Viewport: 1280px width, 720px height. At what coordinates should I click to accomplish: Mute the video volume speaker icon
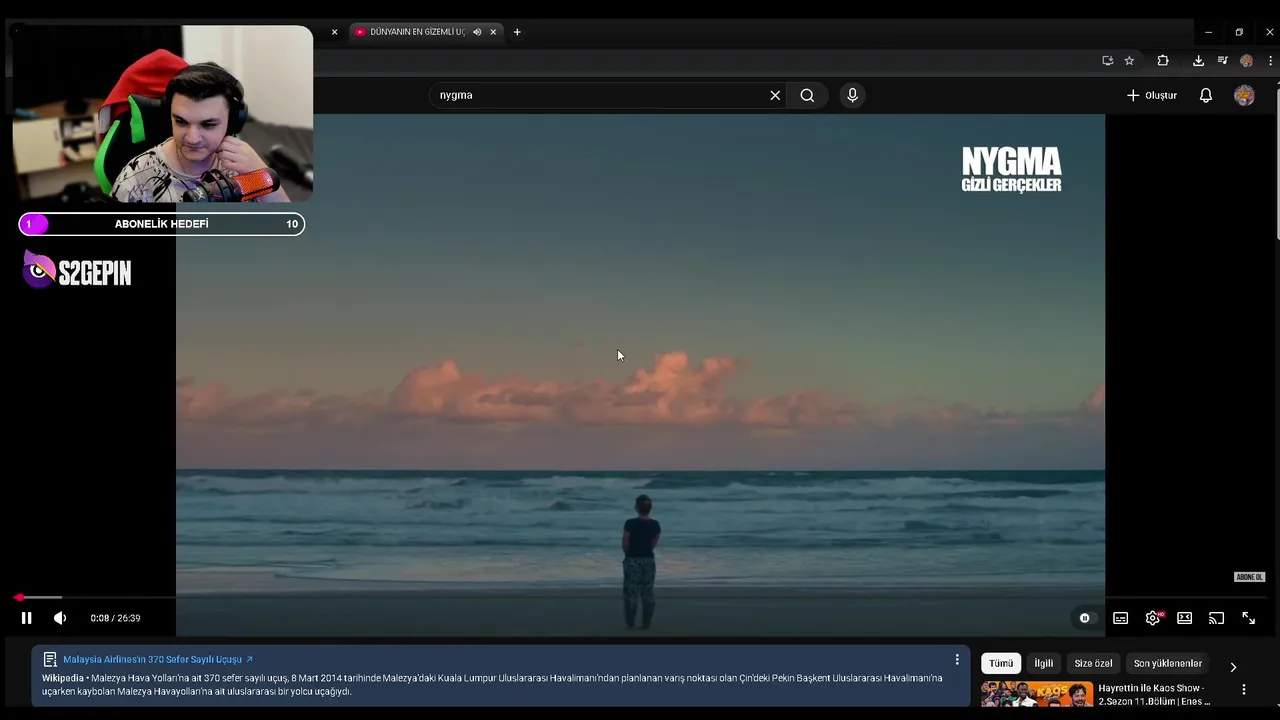(x=60, y=618)
